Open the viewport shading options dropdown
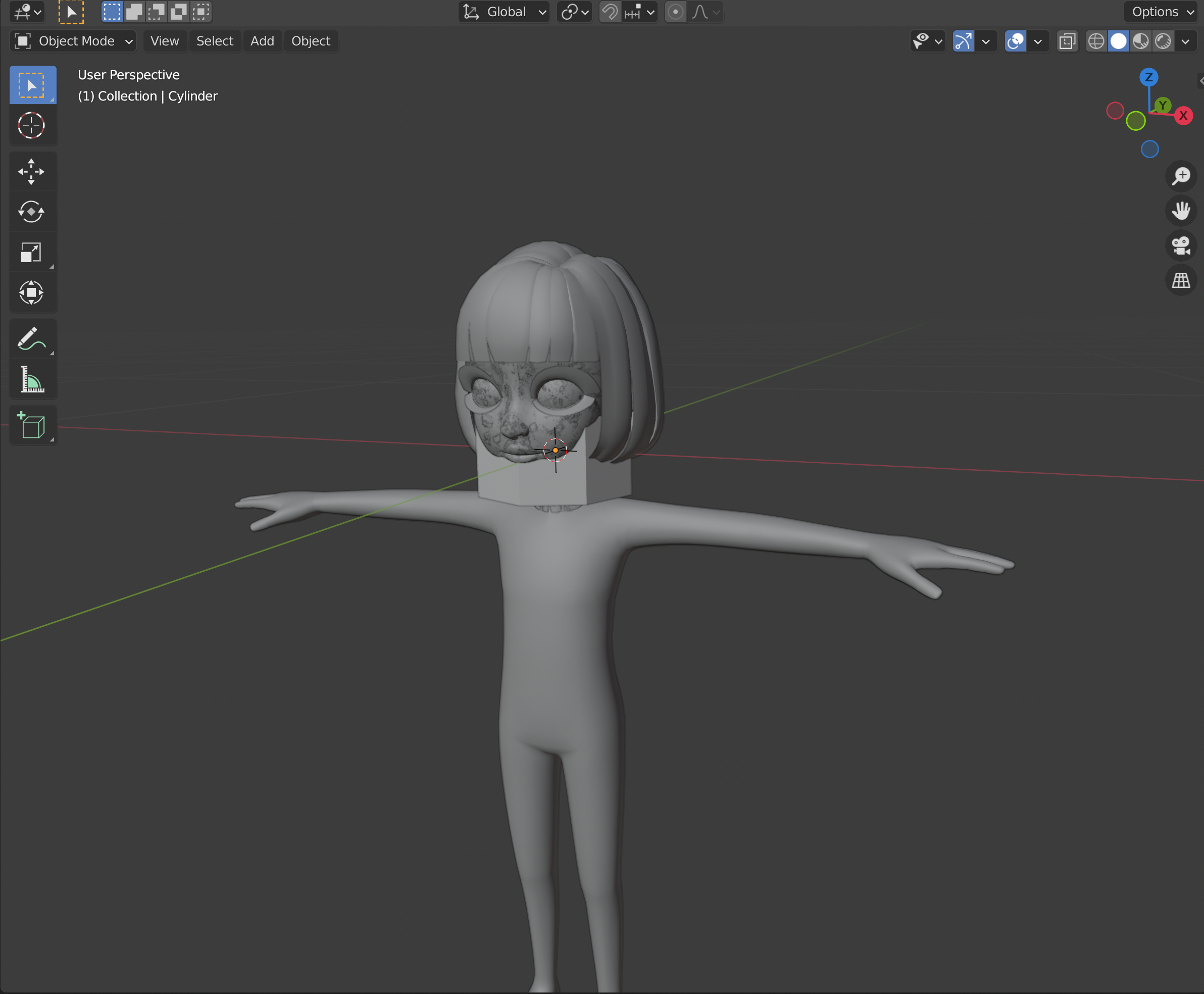 click(1186, 41)
